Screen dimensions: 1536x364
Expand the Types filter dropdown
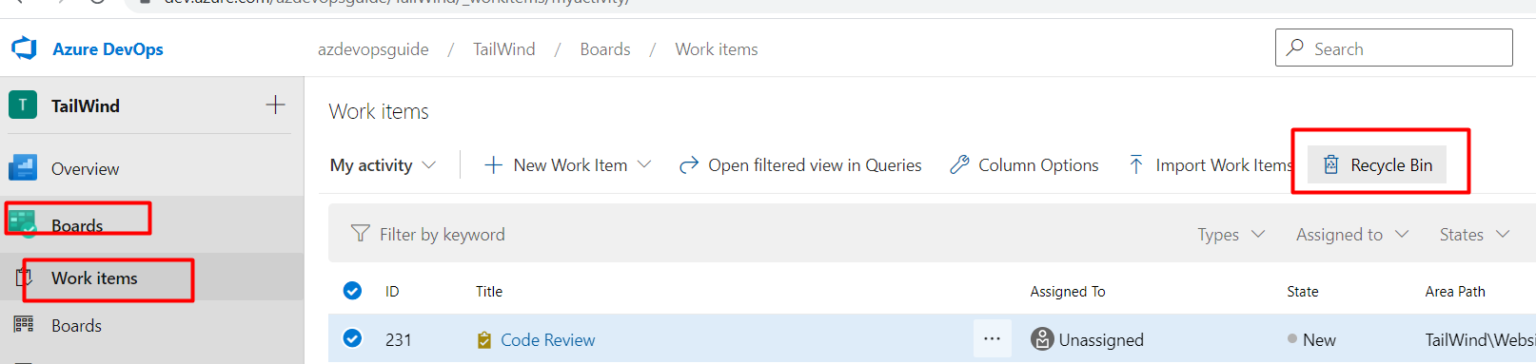(1231, 235)
